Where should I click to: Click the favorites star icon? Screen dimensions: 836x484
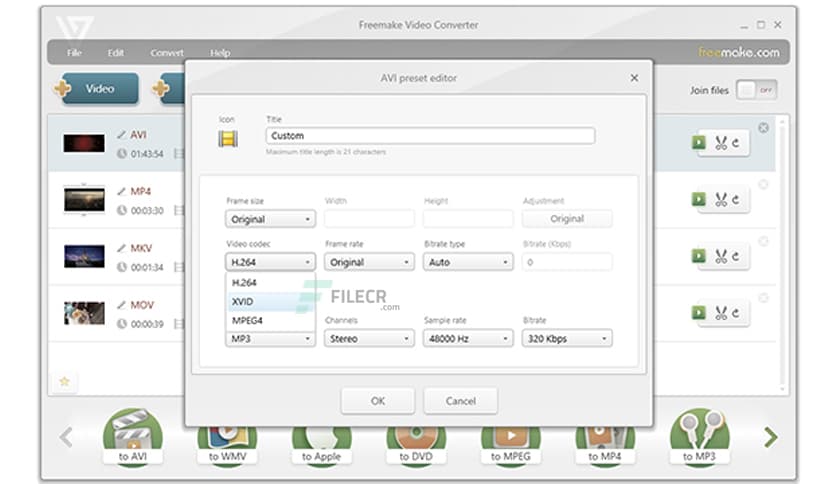coord(65,381)
